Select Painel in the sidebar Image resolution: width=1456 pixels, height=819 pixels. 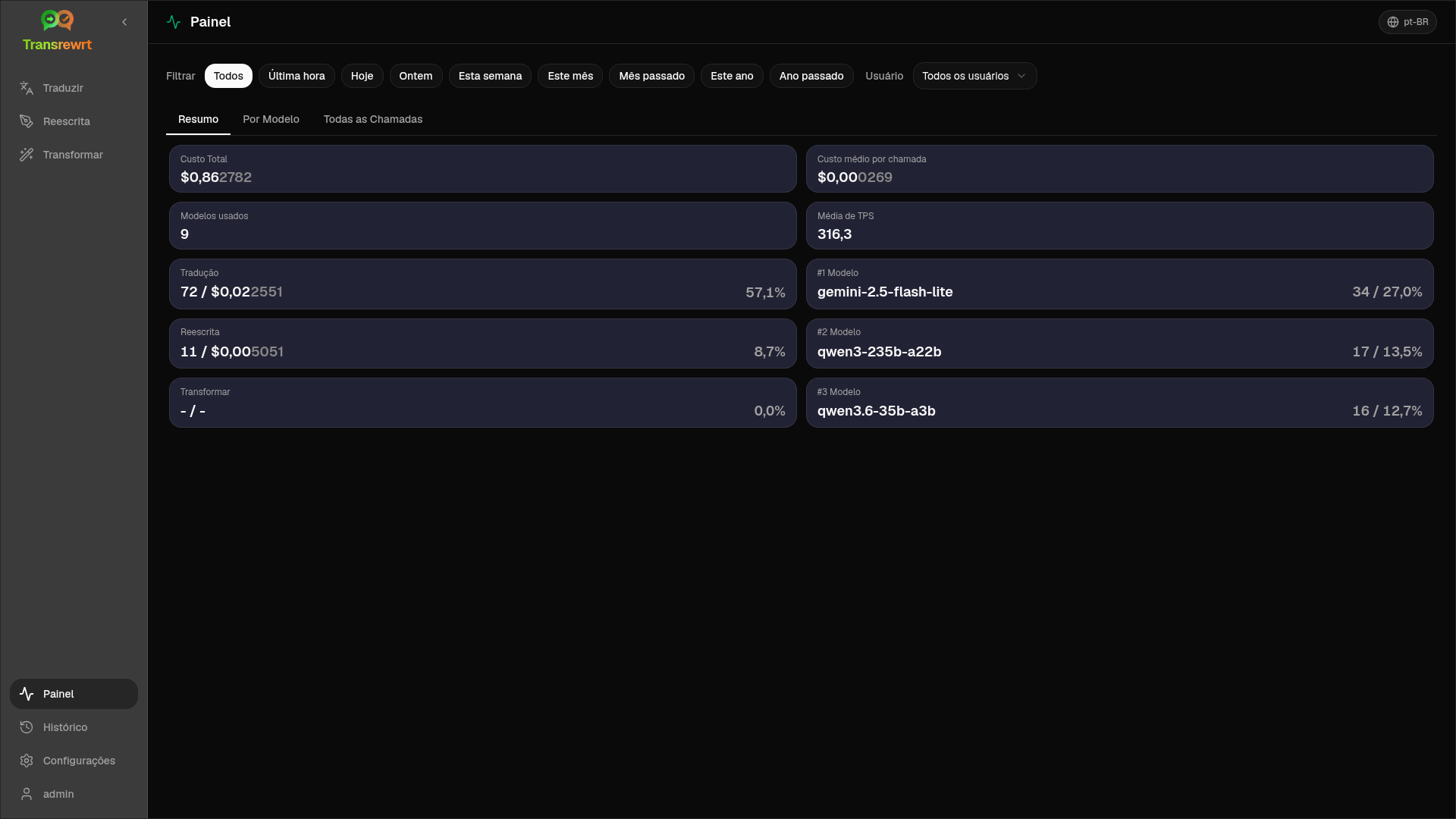[x=74, y=694]
